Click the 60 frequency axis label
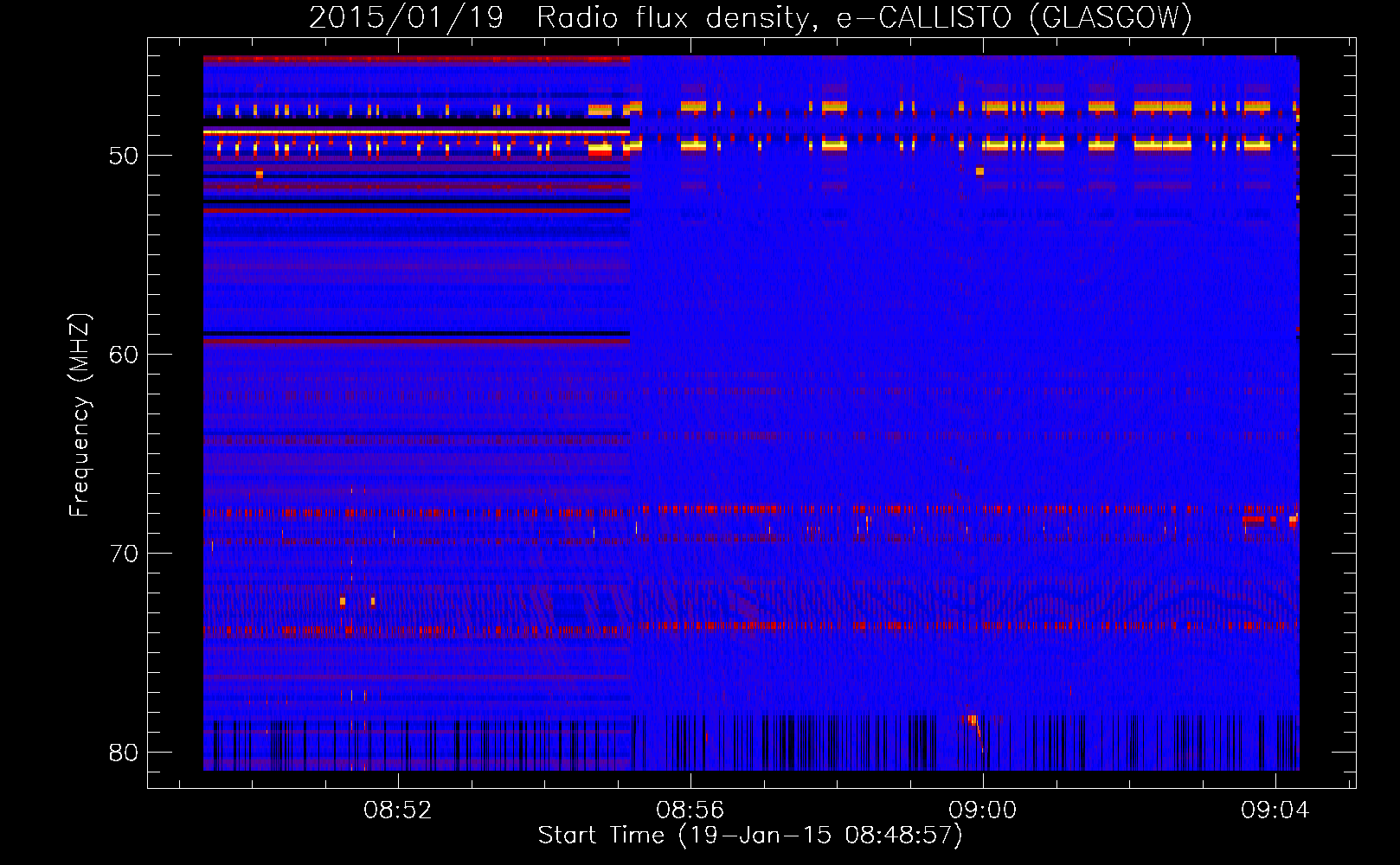Image resolution: width=1400 pixels, height=865 pixels. (x=124, y=355)
